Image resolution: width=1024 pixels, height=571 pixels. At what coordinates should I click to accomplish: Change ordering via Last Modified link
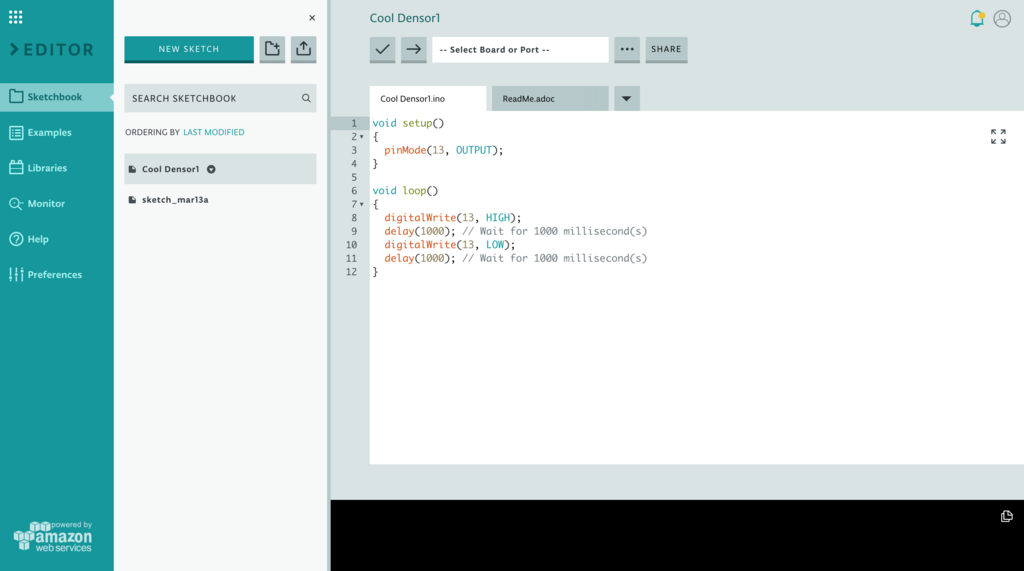tap(214, 132)
